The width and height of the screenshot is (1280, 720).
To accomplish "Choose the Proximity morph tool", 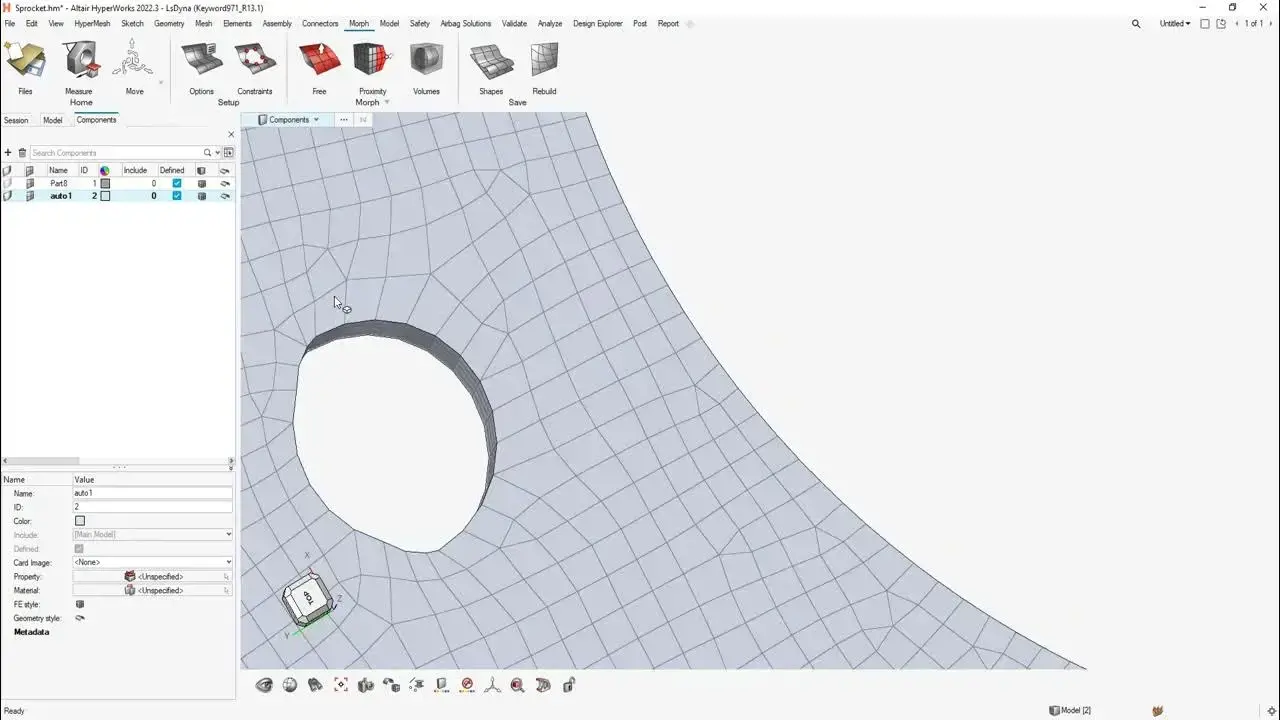I will 373,66.
